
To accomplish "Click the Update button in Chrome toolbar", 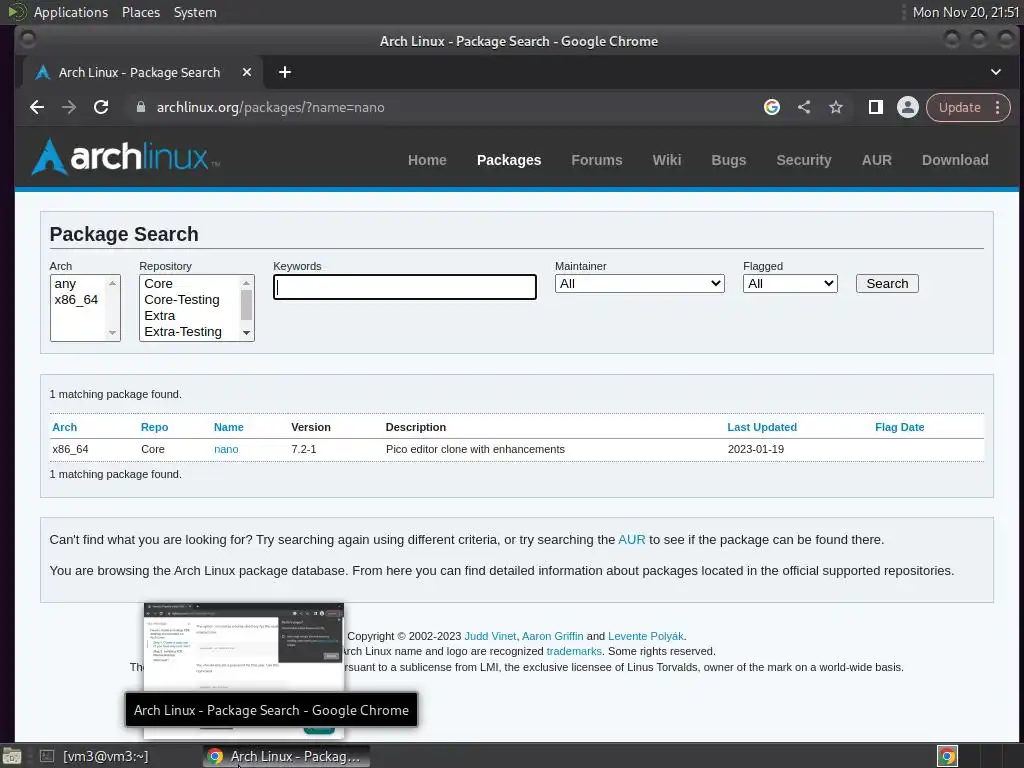I will tap(959, 107).
